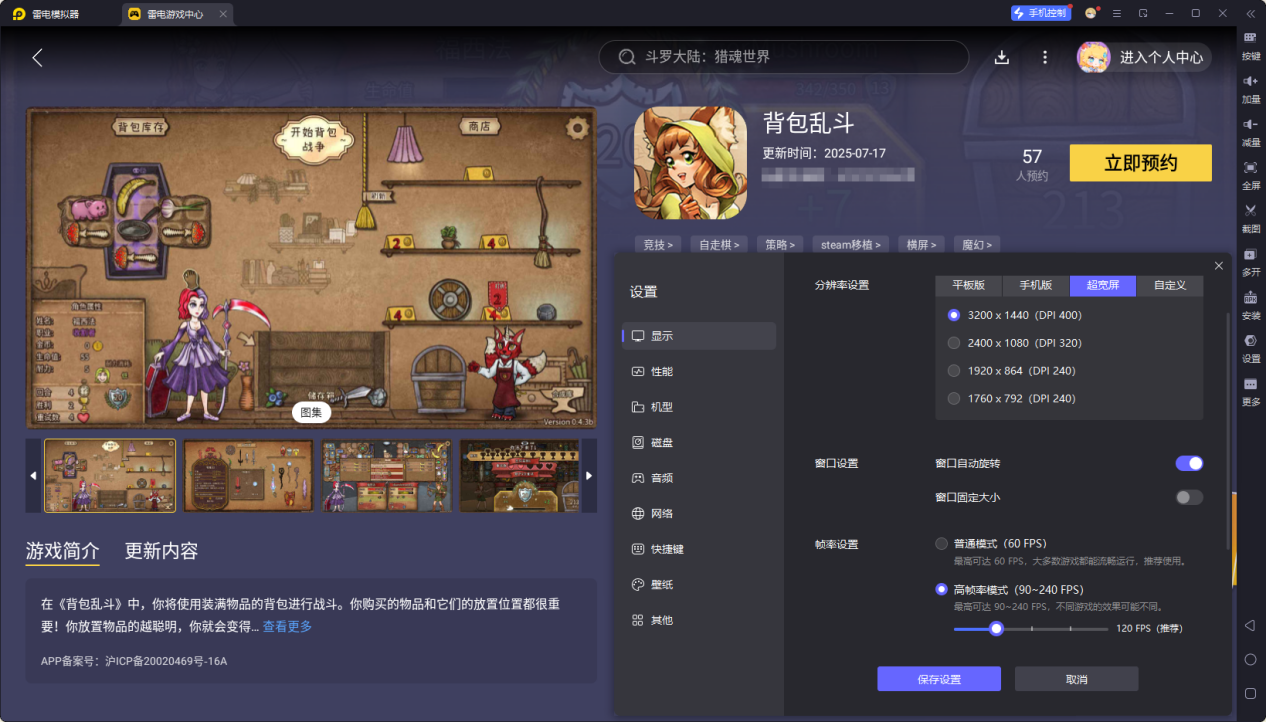
Task: Open the 魔幻 > tag
Action: click(x=976, y=244)
